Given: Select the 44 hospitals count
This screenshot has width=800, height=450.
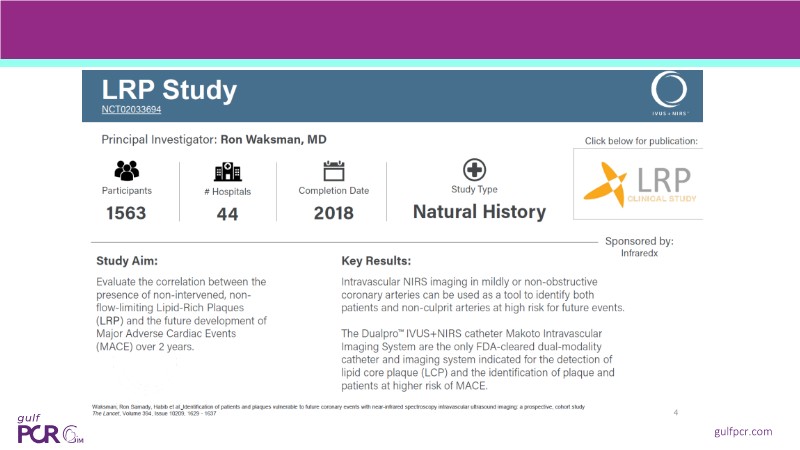Looking at the screenshot, I should [x=227, y=213].
